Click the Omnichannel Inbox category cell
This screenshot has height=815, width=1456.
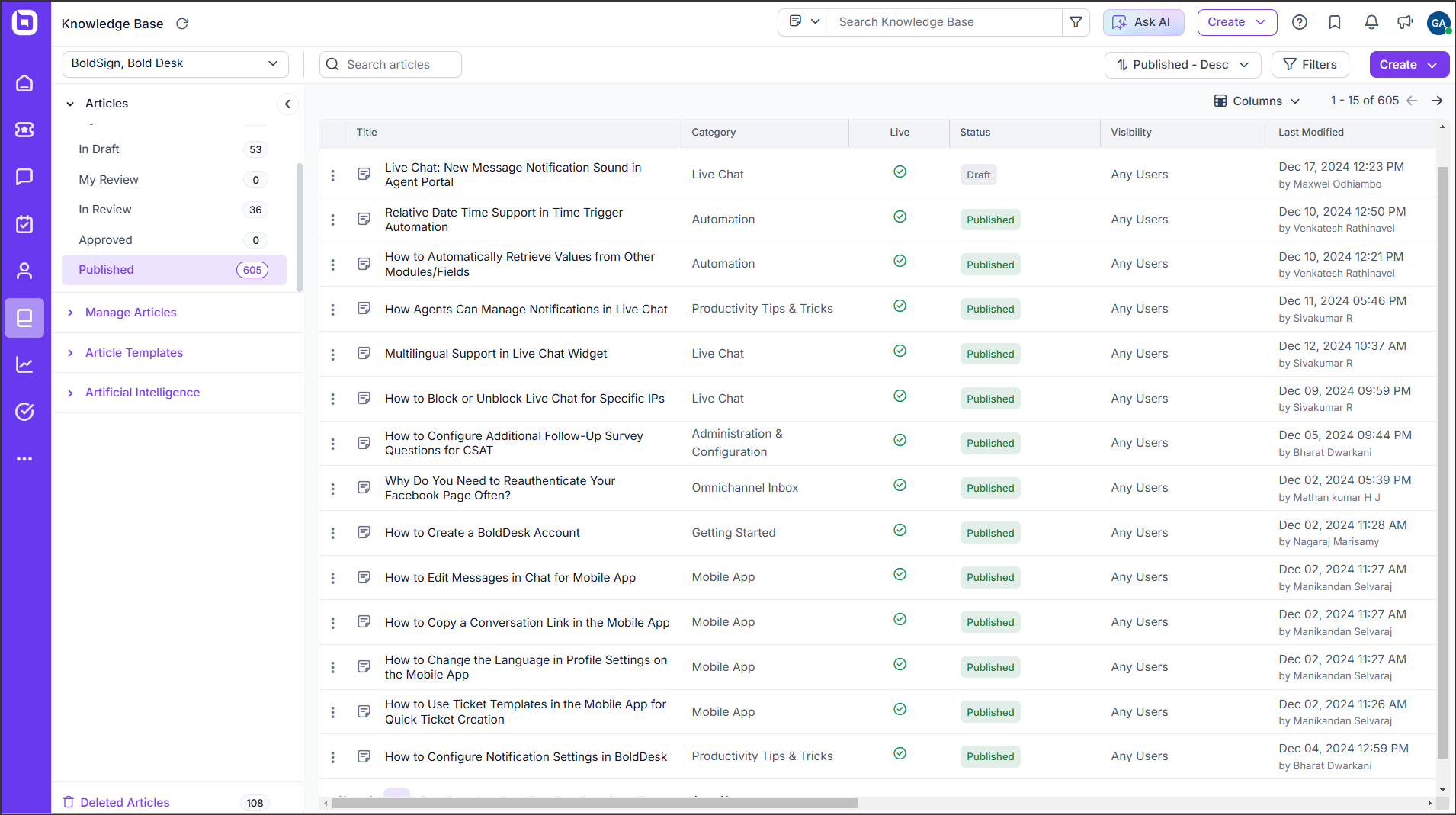pyautogui.click(x=745, y=488)
